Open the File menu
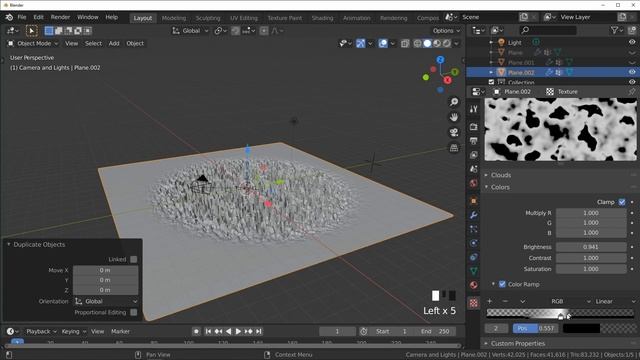Viewport: 640px width, 360px height. coord(22,17)
